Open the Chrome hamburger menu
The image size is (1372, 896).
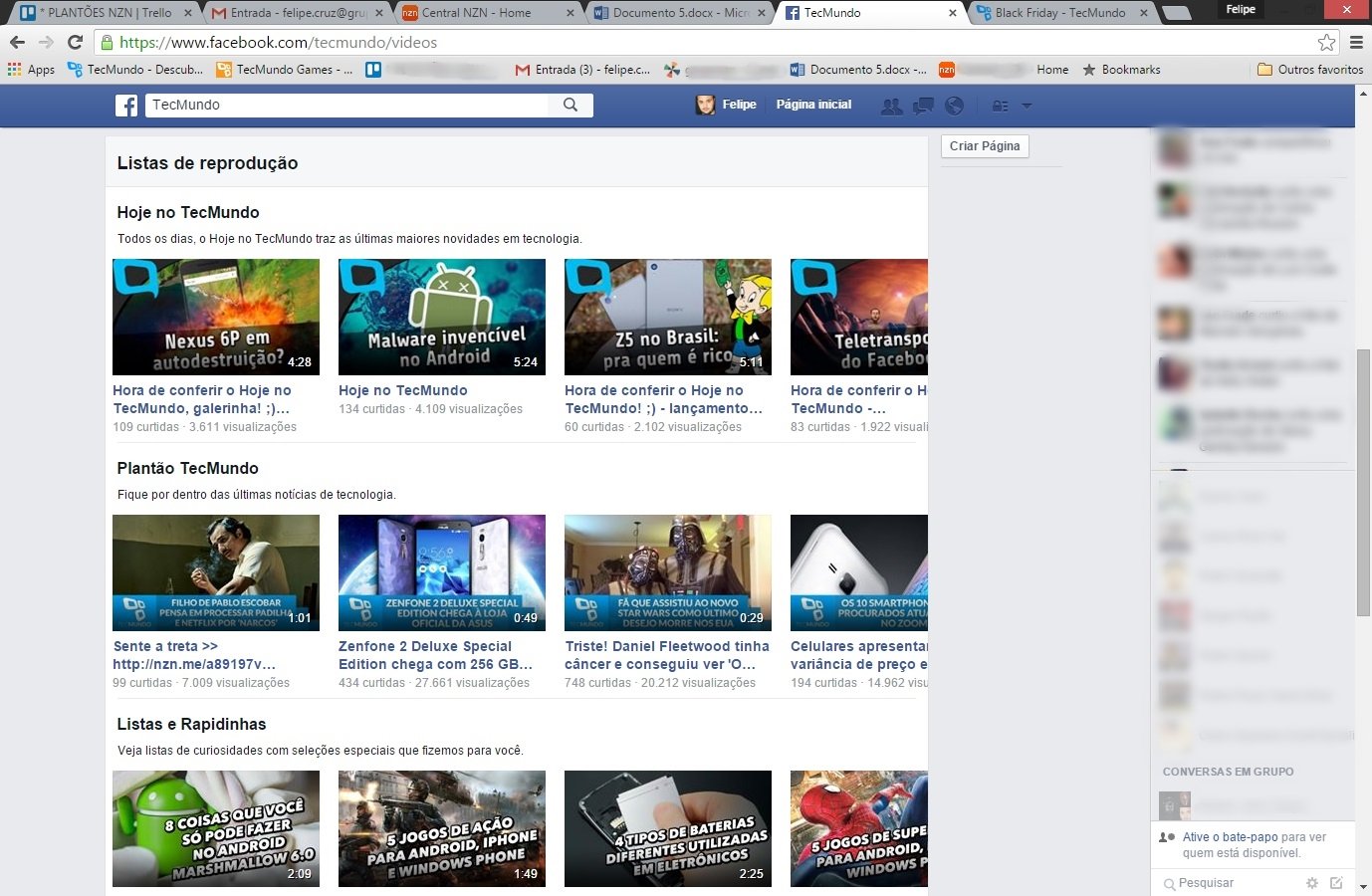tap(1356, 42)
